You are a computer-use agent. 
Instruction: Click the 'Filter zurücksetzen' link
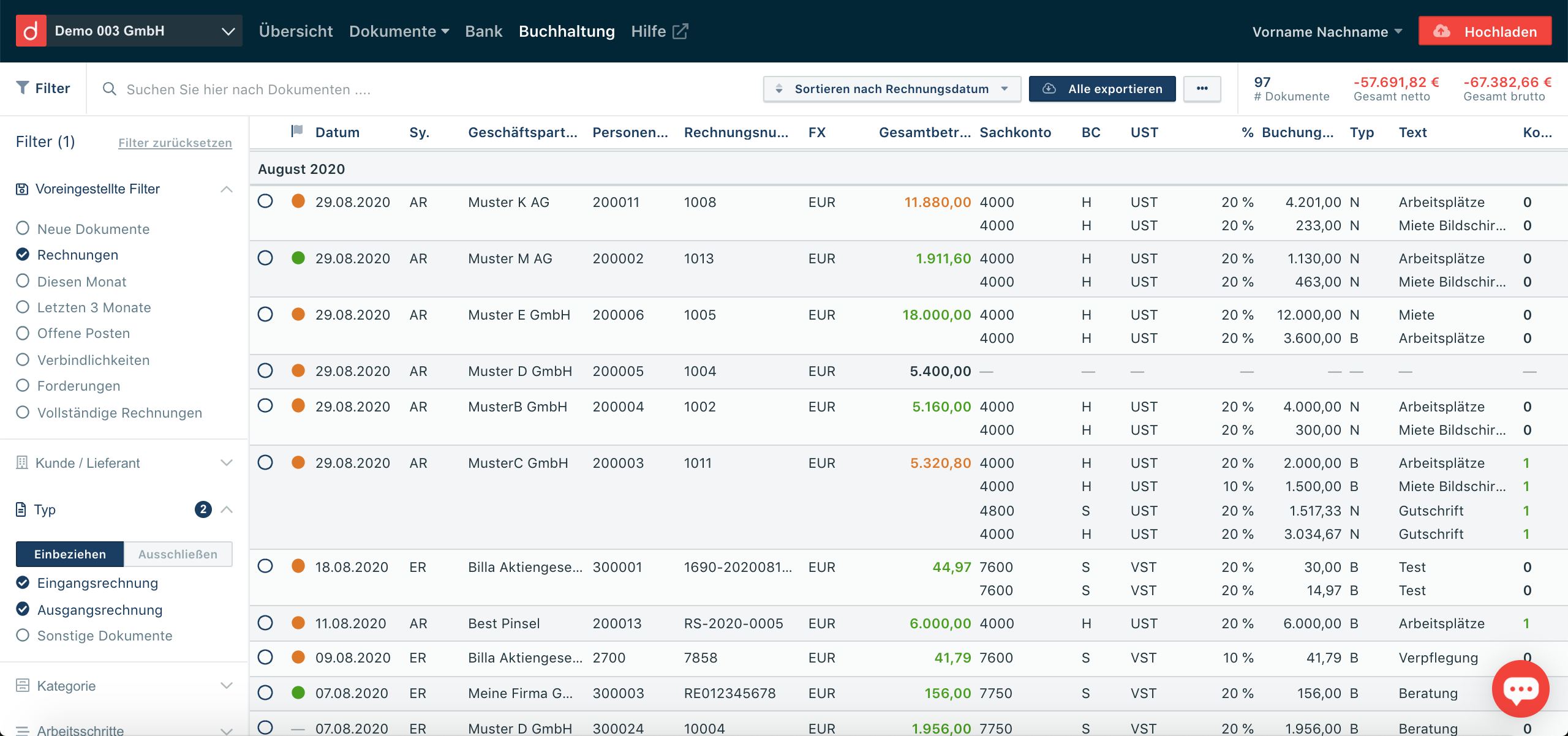(175, 143)
